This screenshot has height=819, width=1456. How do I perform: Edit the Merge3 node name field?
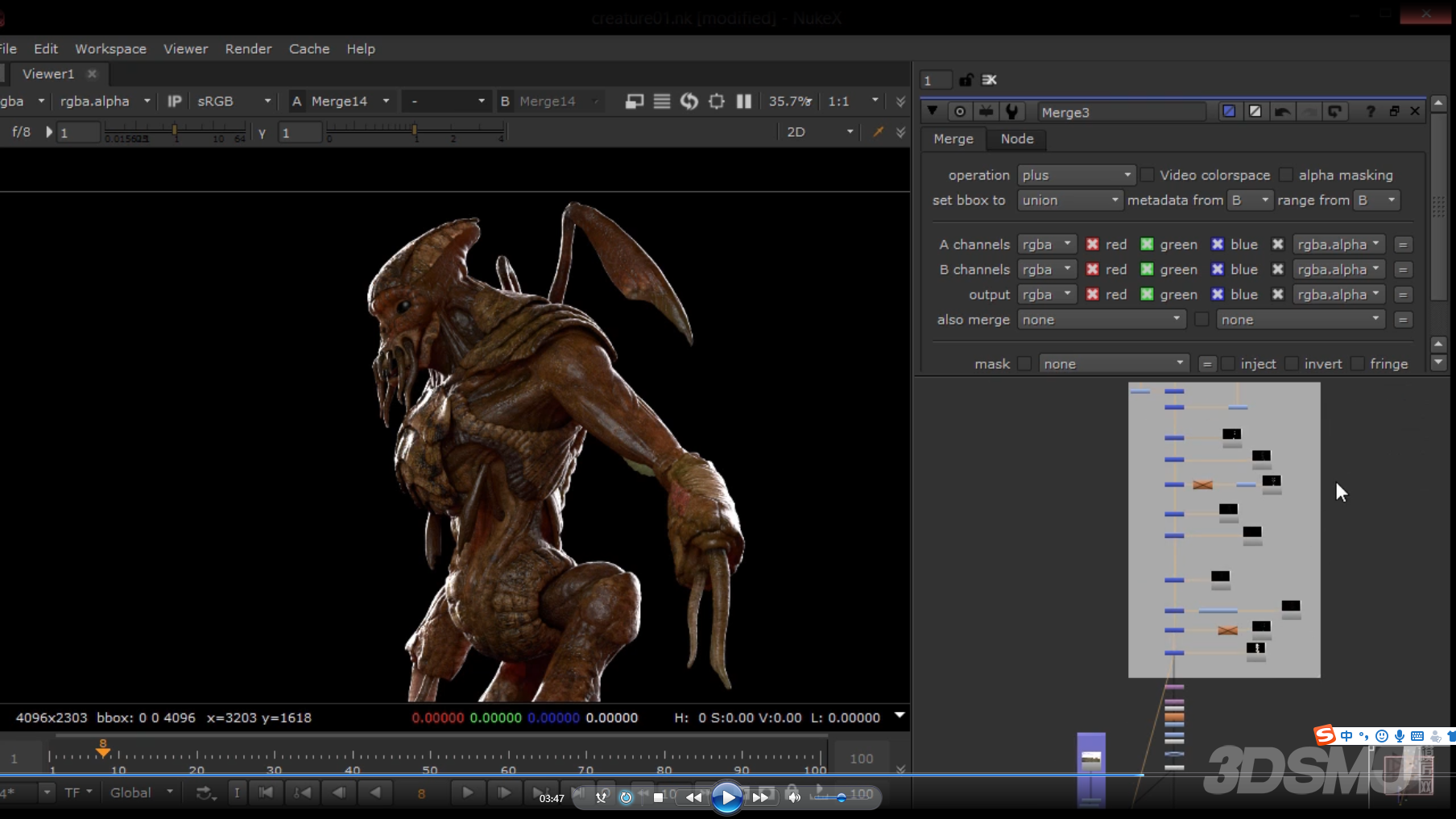(x=1122, y=112)
